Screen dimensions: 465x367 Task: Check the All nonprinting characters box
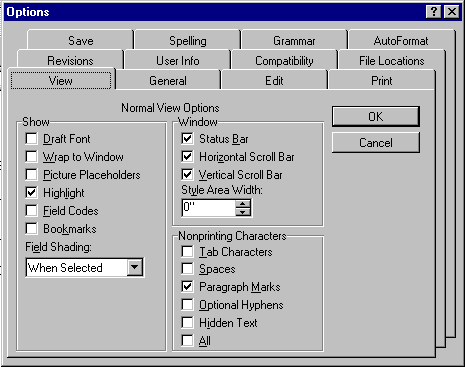187,340
